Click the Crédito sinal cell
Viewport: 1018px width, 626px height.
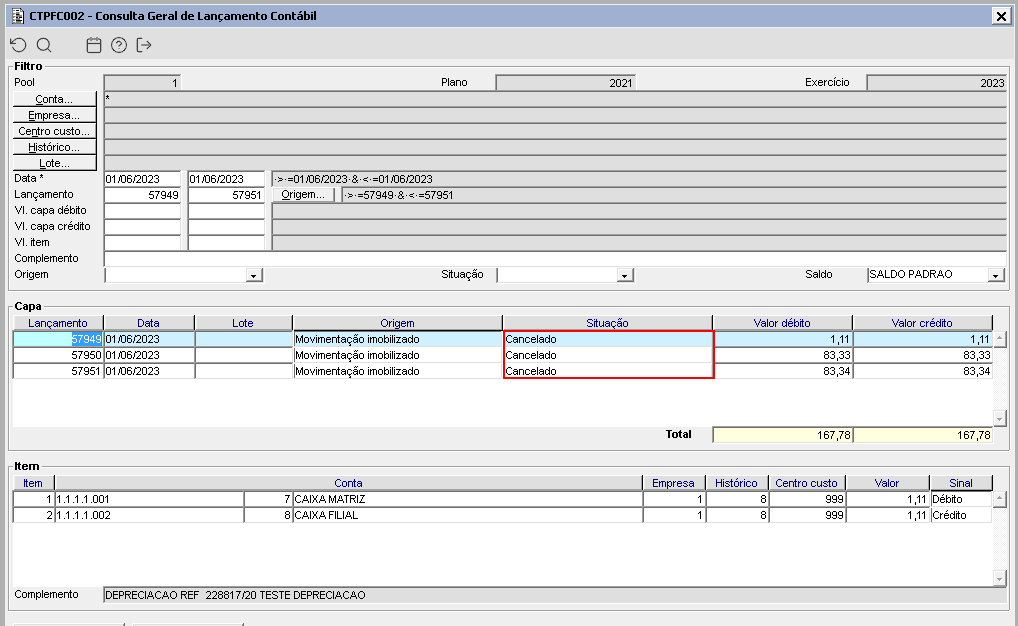[961, 515]
